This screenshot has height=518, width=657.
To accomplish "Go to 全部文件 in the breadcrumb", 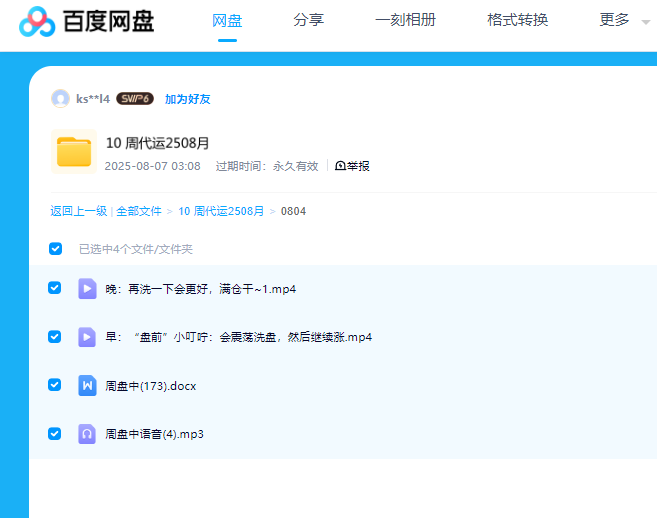I will [x=139, y=211].
